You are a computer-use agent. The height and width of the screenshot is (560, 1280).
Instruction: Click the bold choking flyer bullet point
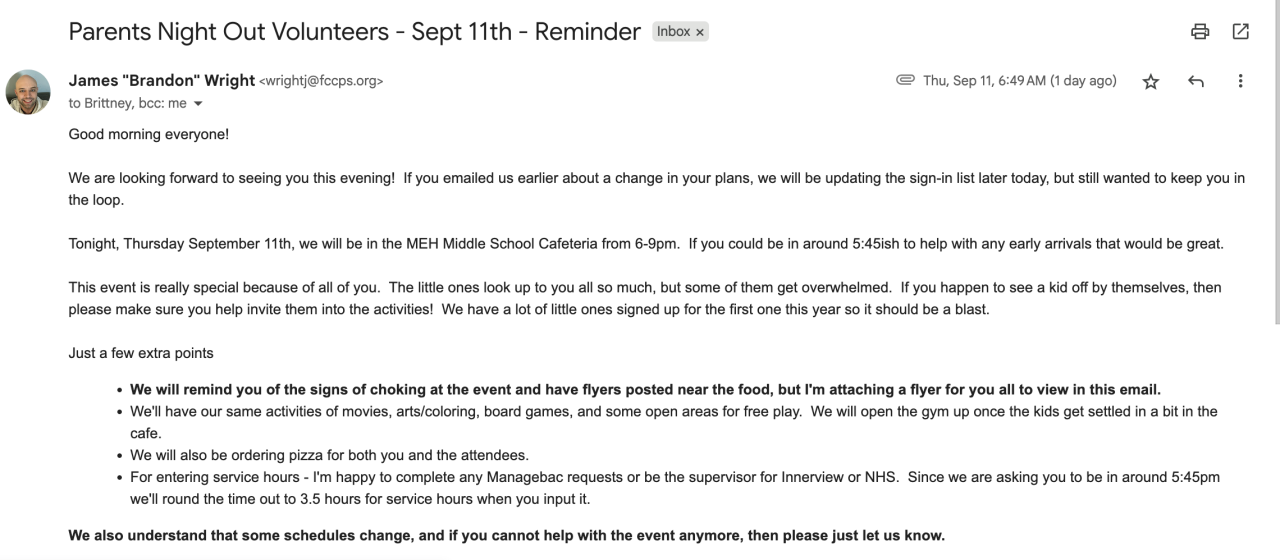[645, 389]
